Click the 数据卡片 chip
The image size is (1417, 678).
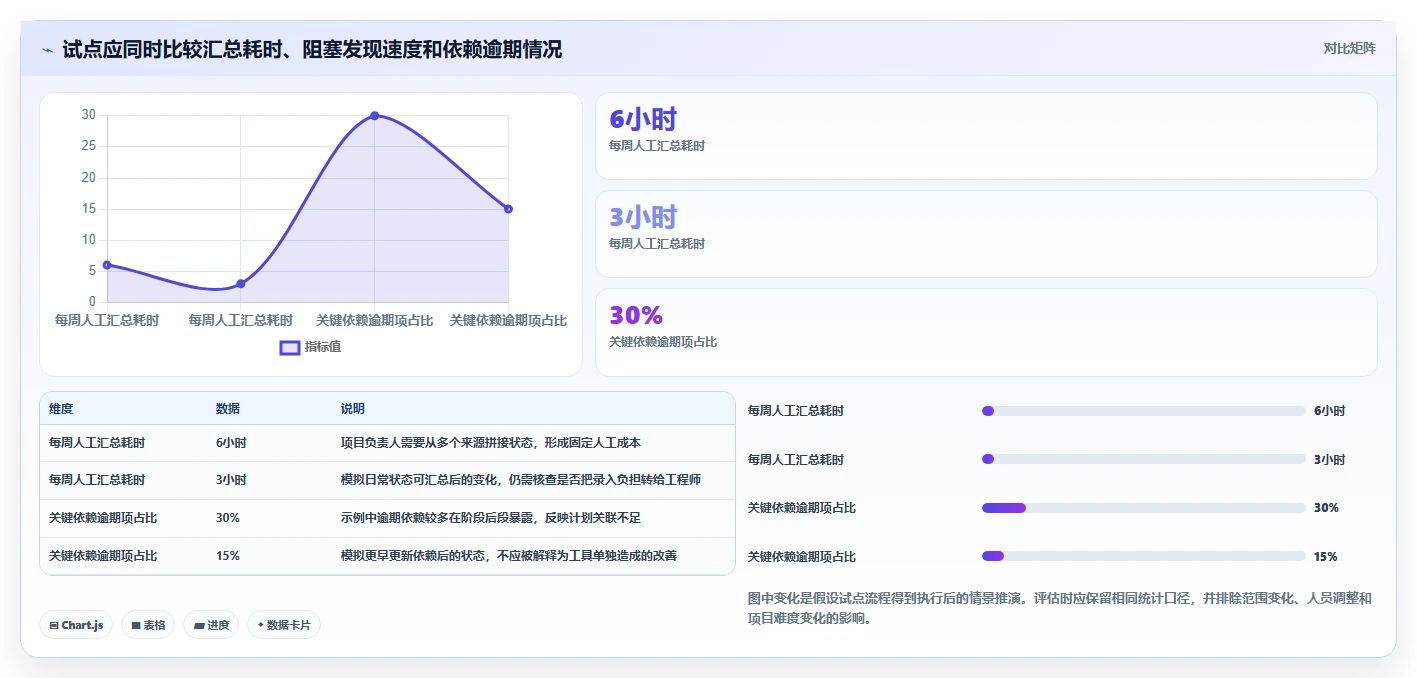coord(284,625)
